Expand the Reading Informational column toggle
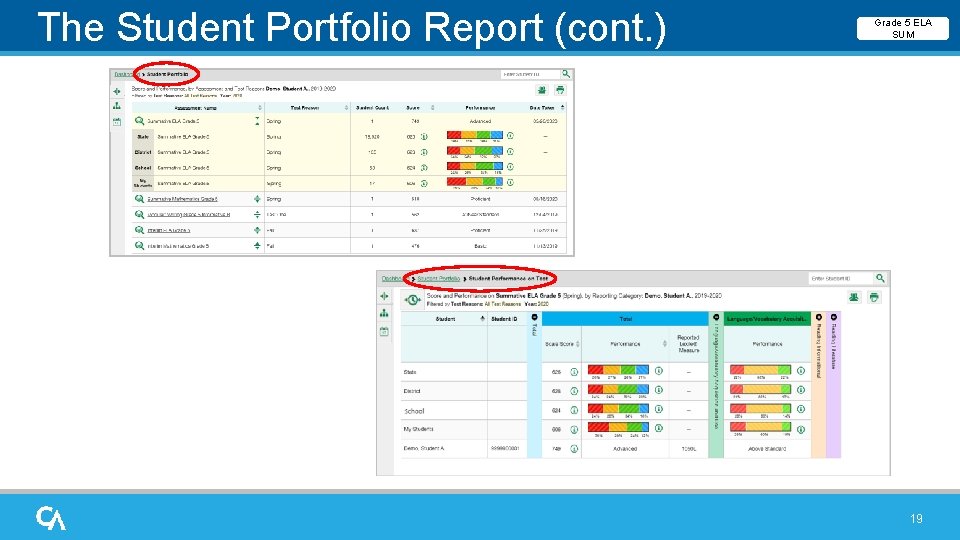This screenshot has height=540, width=960. 819,317
